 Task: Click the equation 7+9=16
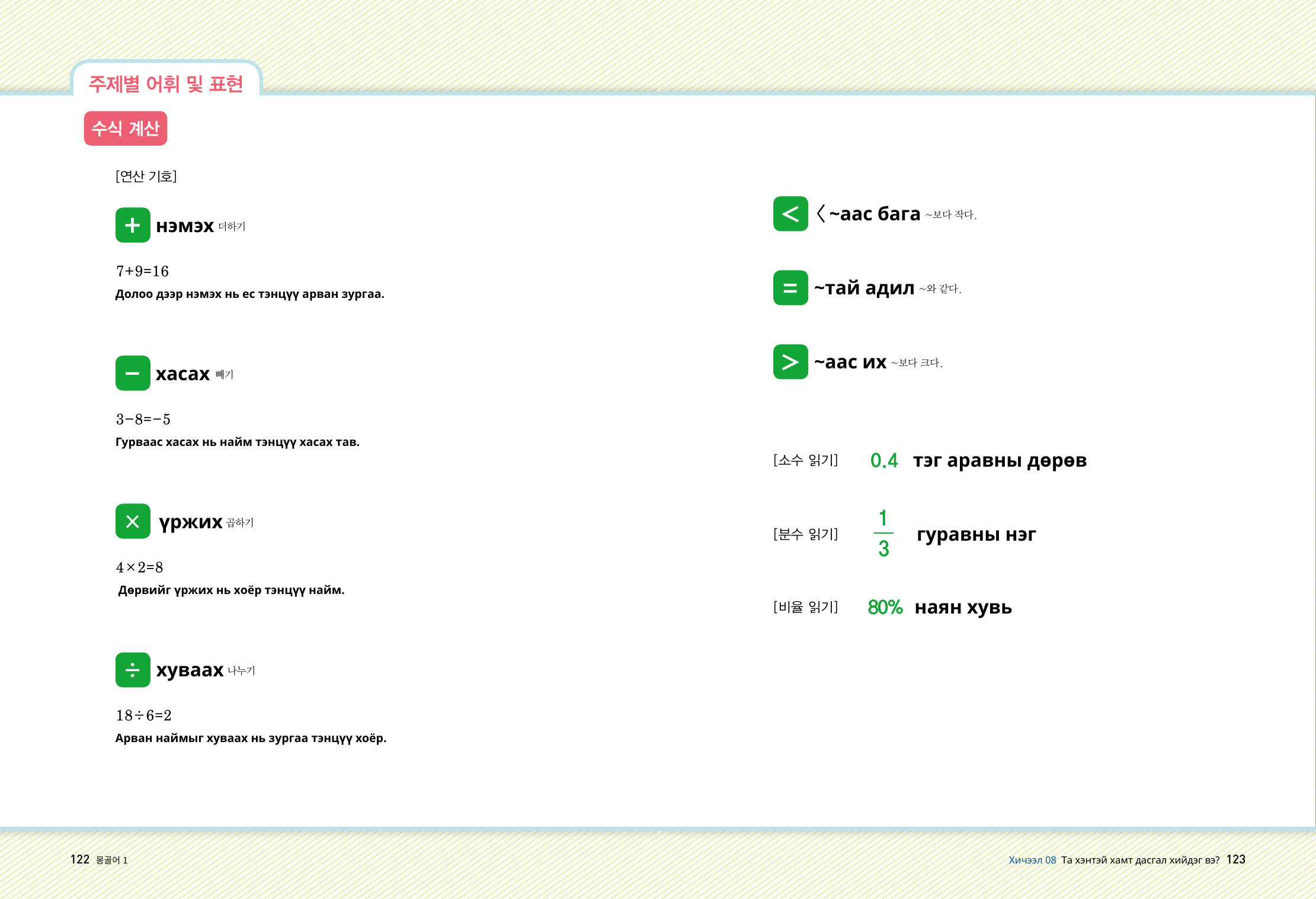tap(142, 271)
